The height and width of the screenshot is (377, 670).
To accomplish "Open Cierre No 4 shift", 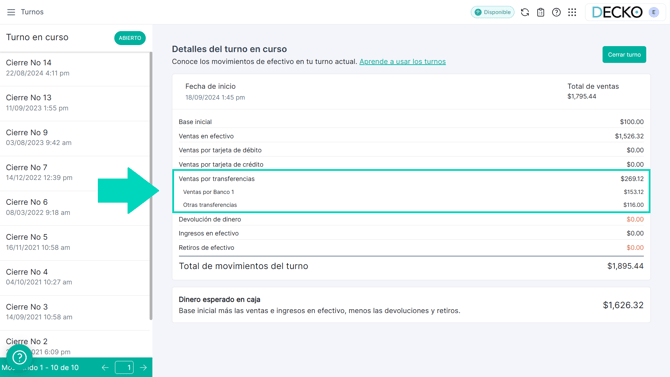I will pyautogui.click(x=75, y=277).
